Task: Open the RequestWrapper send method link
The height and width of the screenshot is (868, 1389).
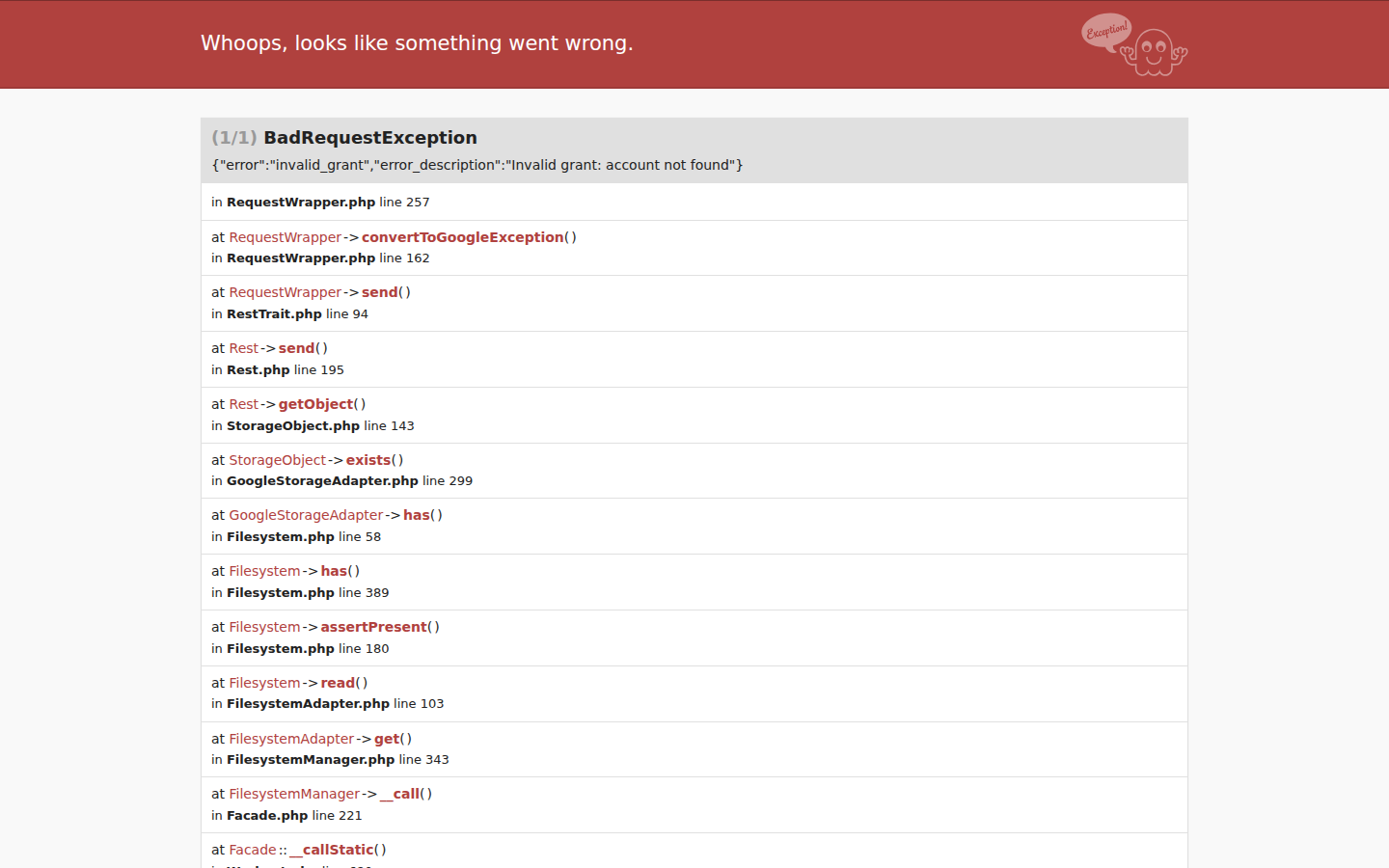Action: pos(379,292)
